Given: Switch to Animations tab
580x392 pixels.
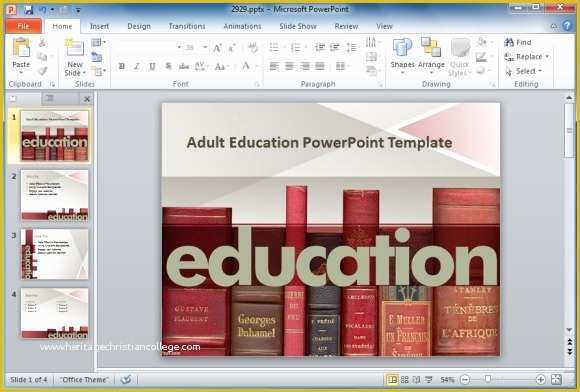Looking at the screenshot, I should click(242, 26).
